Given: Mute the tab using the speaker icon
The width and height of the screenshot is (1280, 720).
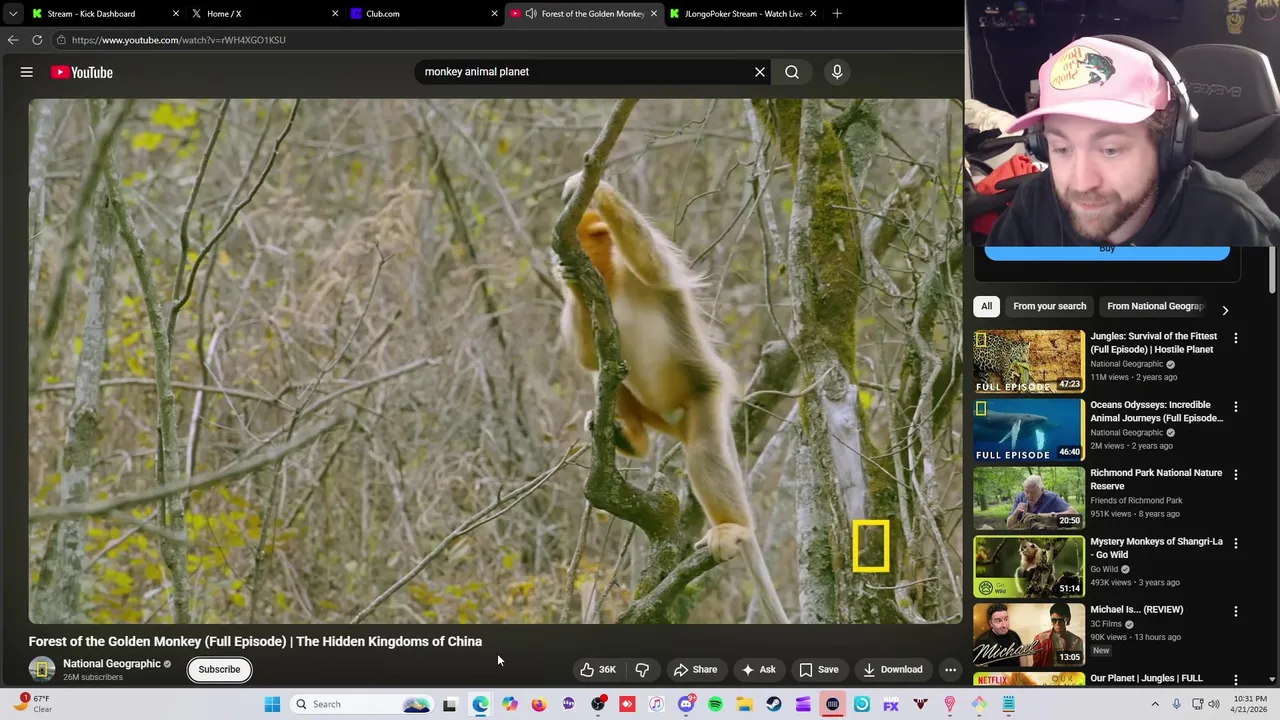Looking at the screenshot, I should coord(531,14).
